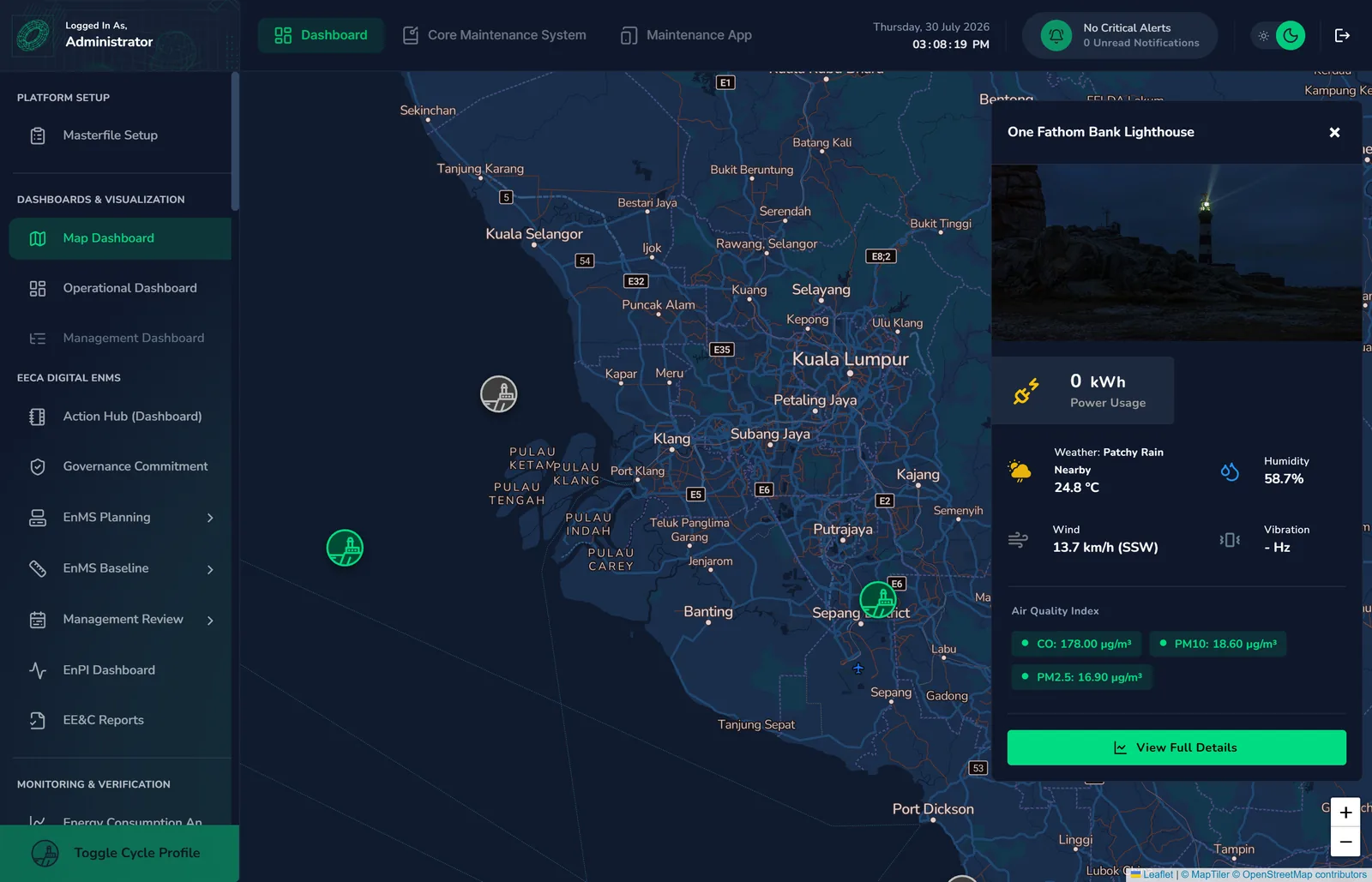This screenshot has height=882, width=1372.
Task: Click the Governance Commitment shield icon
Action: (38, 466)
